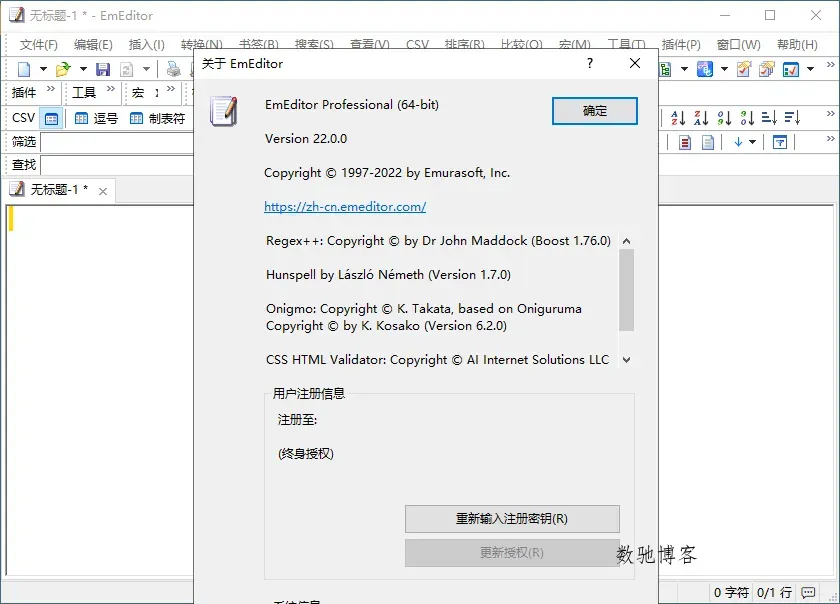Close the 关于 EmEditor dialog
The image size is (840, 604).
pos(635,63)
